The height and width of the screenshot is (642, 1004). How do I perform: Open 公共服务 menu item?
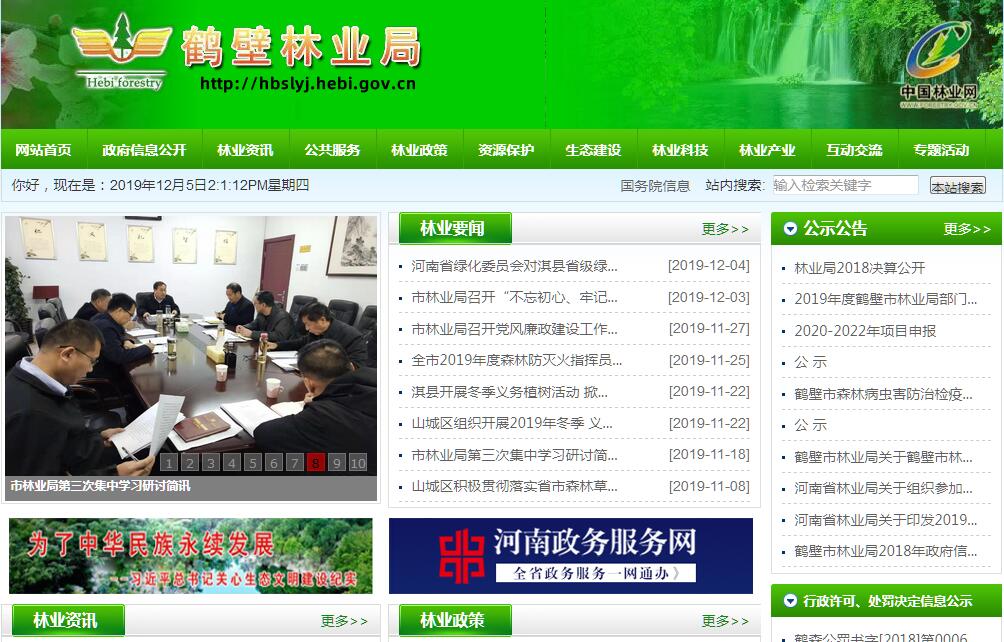332,150
